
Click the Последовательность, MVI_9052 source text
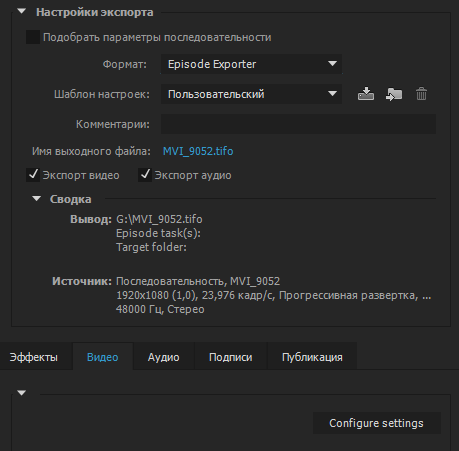pos(198,281)
